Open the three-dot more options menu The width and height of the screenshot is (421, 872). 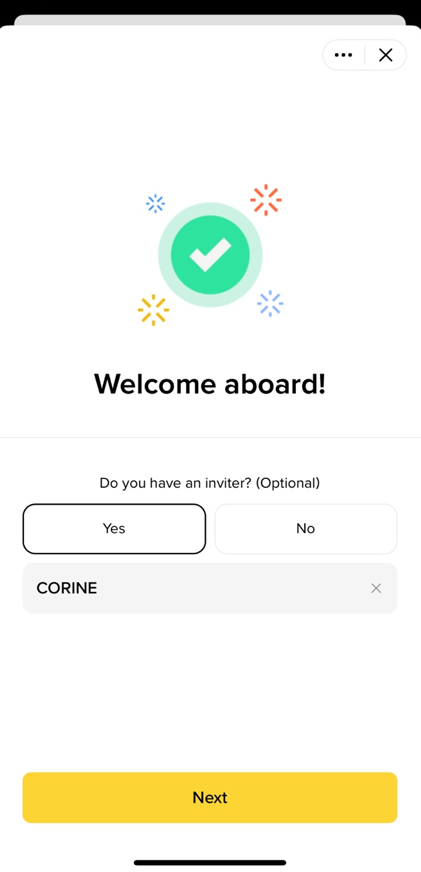click(x=343, y=54)
